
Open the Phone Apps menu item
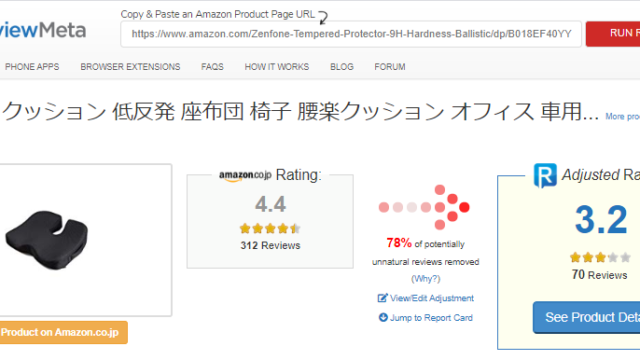pyautogui.click(x=32, y=67)
